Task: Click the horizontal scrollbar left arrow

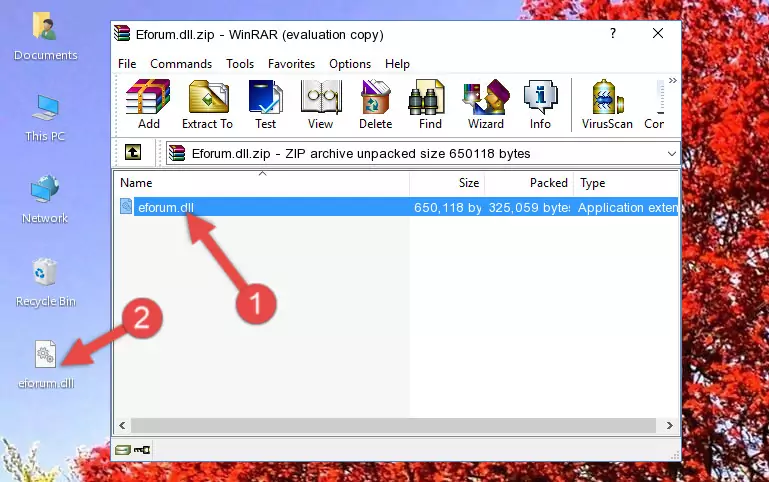Action: coord(123,426)
